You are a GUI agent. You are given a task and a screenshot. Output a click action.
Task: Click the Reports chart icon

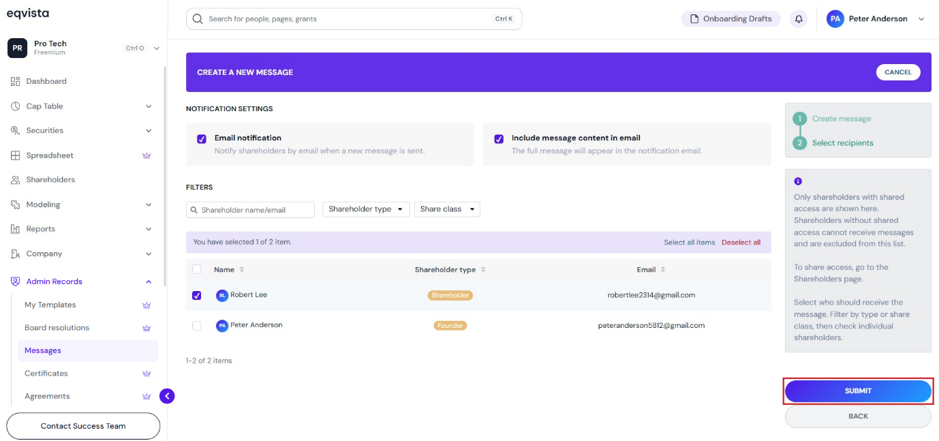point(16,229)
